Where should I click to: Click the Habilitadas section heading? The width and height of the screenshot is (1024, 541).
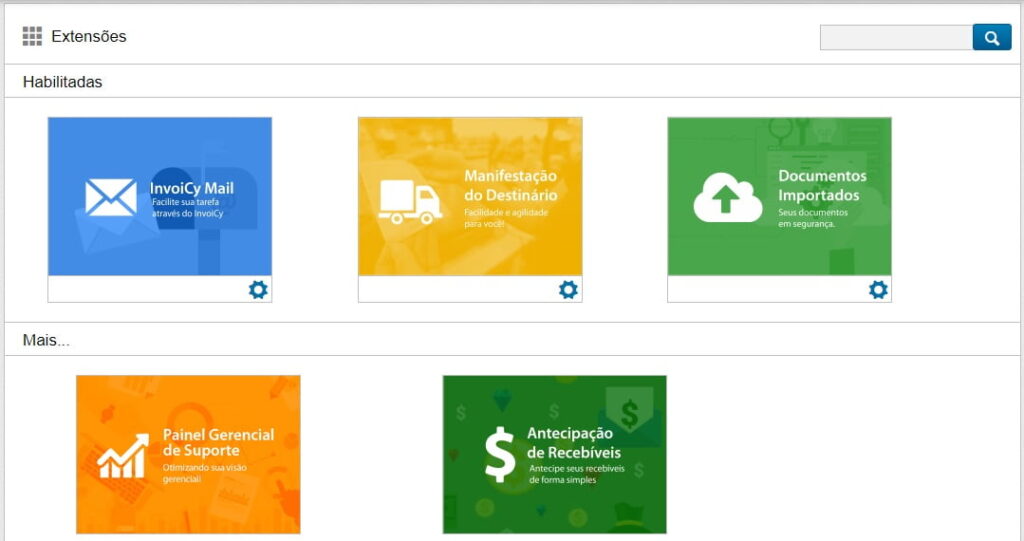coord(63,82)
